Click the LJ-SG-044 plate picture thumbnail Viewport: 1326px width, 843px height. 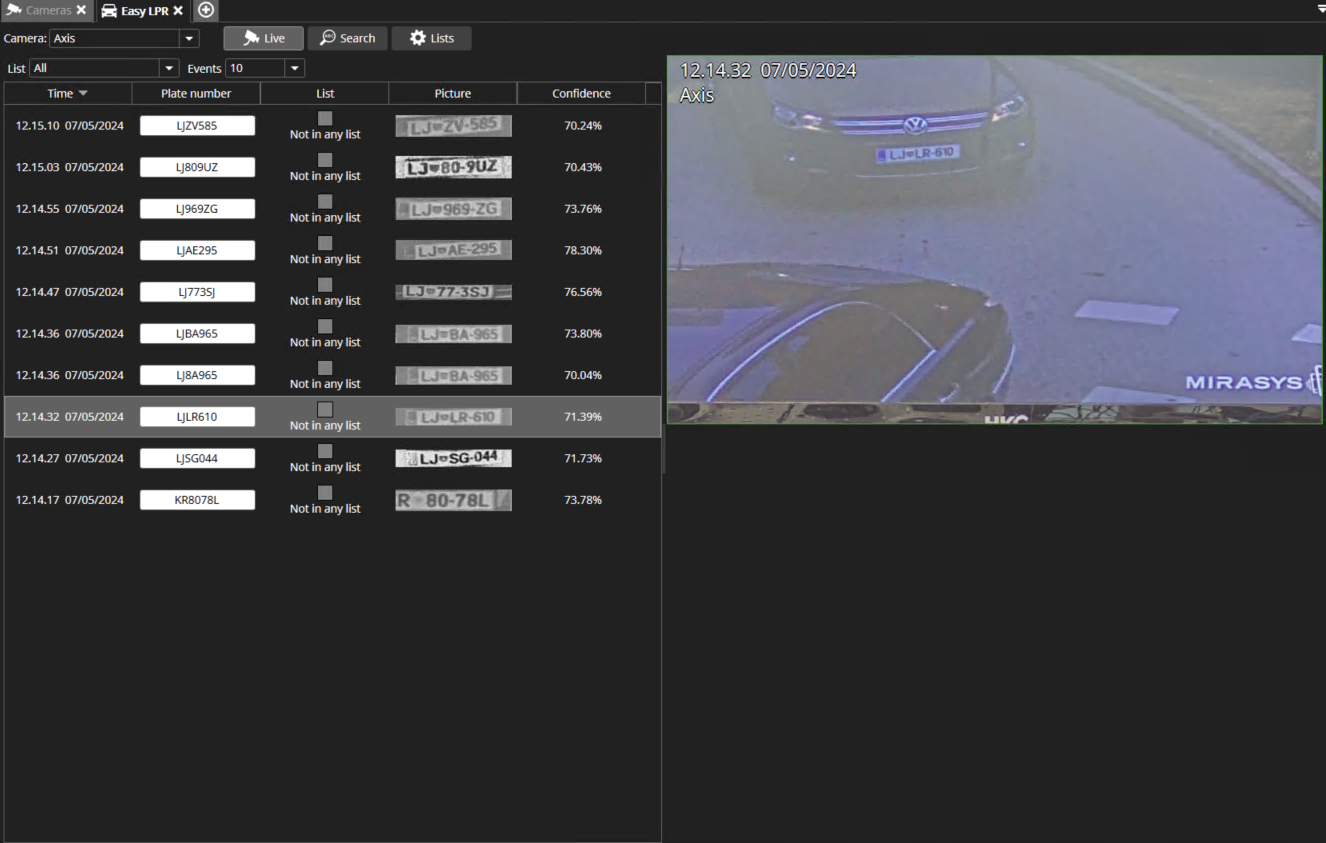click(453, 458)
